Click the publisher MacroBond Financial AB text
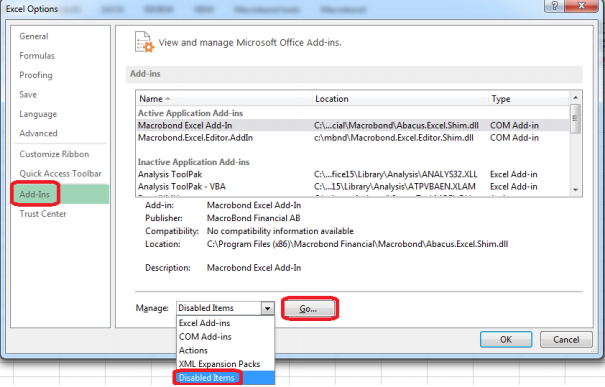The image size is (605, 387). pos(253,218)
